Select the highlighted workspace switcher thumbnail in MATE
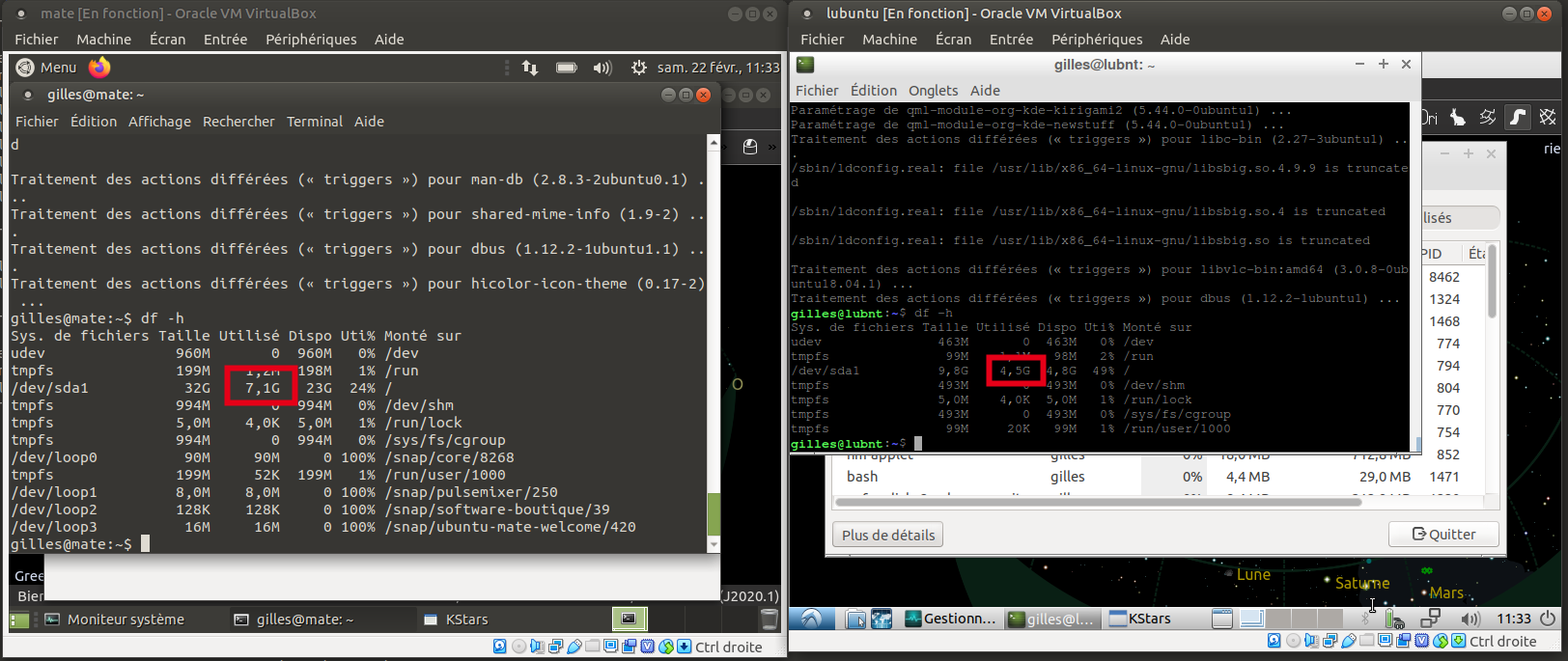This screenshot has width=1568, height=661. click(x=629, y=619)
